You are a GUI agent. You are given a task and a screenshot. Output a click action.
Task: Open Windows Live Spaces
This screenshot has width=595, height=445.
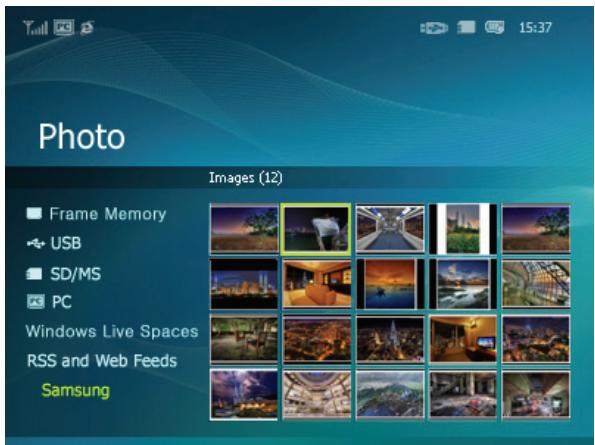click(x=112, y=332)
